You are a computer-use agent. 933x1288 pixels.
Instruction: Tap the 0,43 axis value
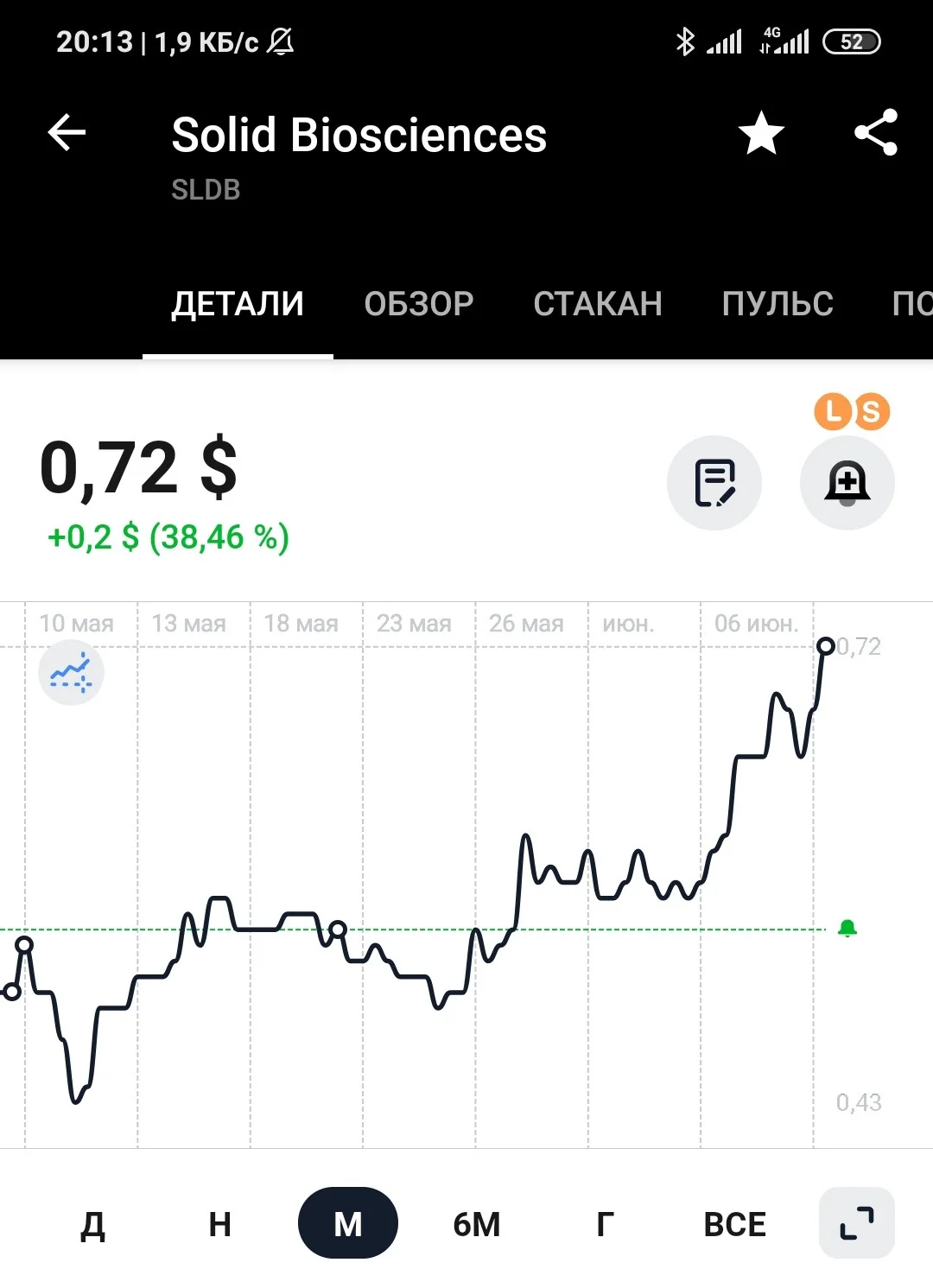click(859, 1102)
